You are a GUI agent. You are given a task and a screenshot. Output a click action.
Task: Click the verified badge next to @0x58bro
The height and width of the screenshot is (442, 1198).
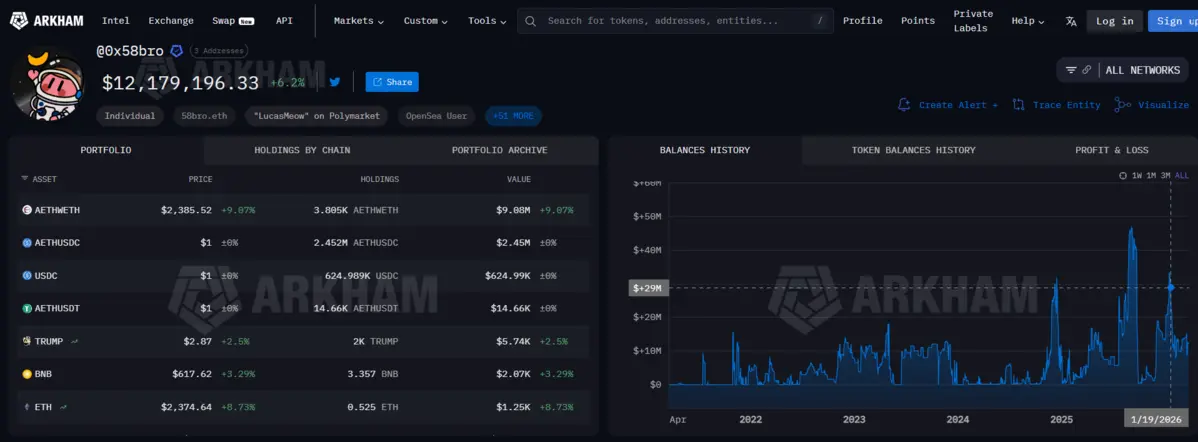click(177, 51)
